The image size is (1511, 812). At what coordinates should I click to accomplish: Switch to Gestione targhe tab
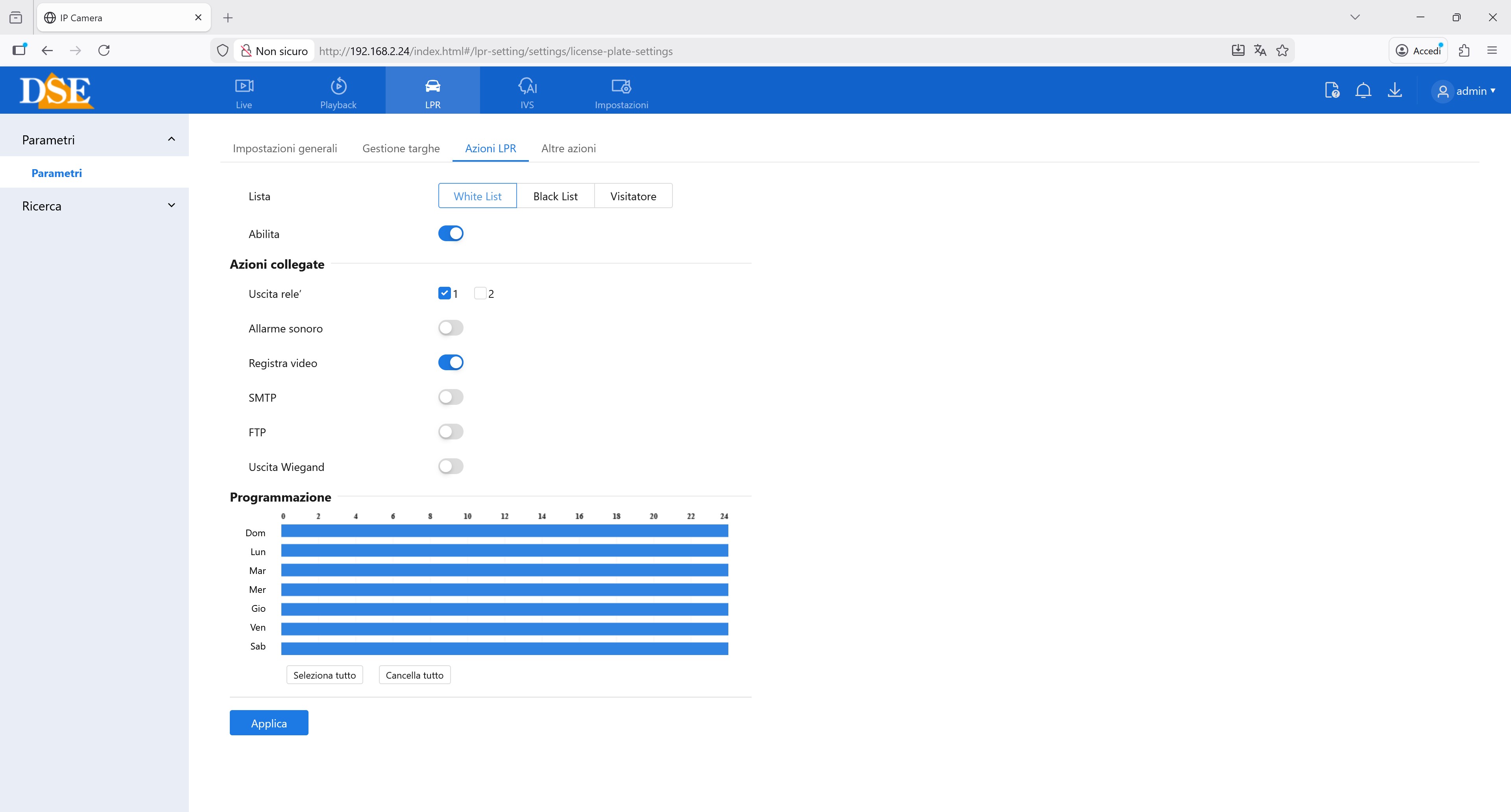pyautogui.click(x=401, y=148)
